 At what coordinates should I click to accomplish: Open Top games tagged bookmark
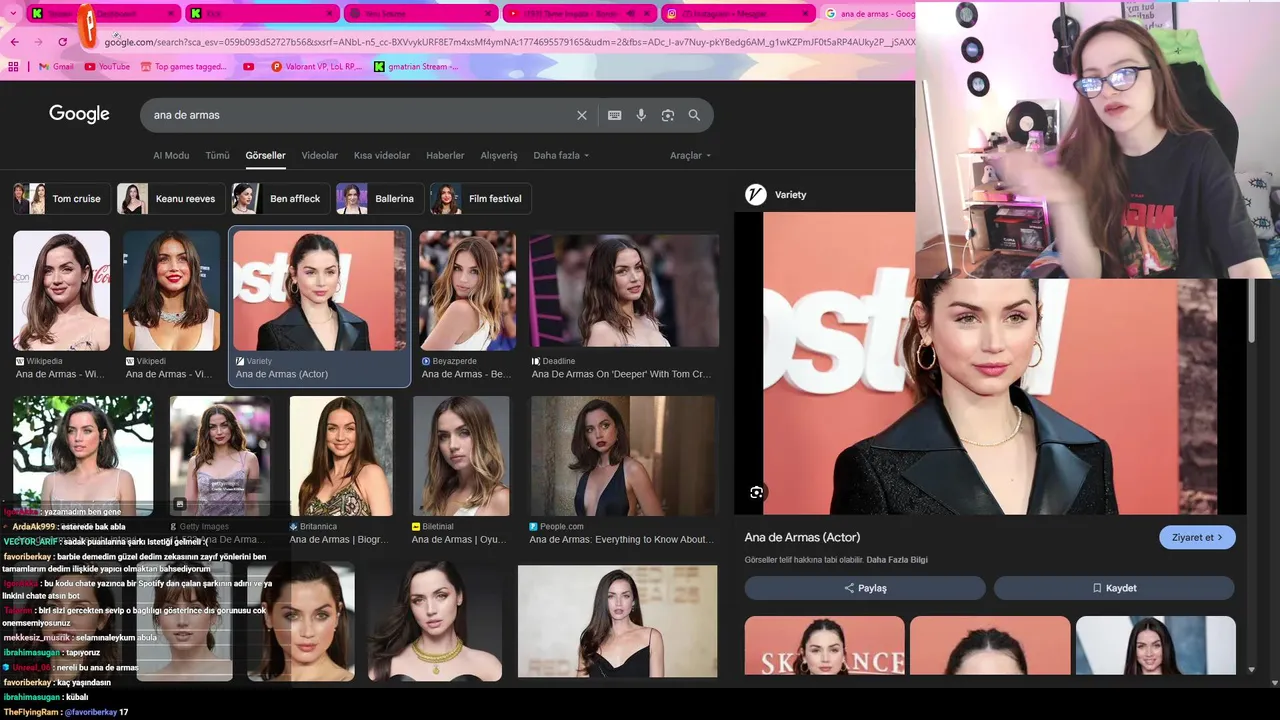(184, 67)
